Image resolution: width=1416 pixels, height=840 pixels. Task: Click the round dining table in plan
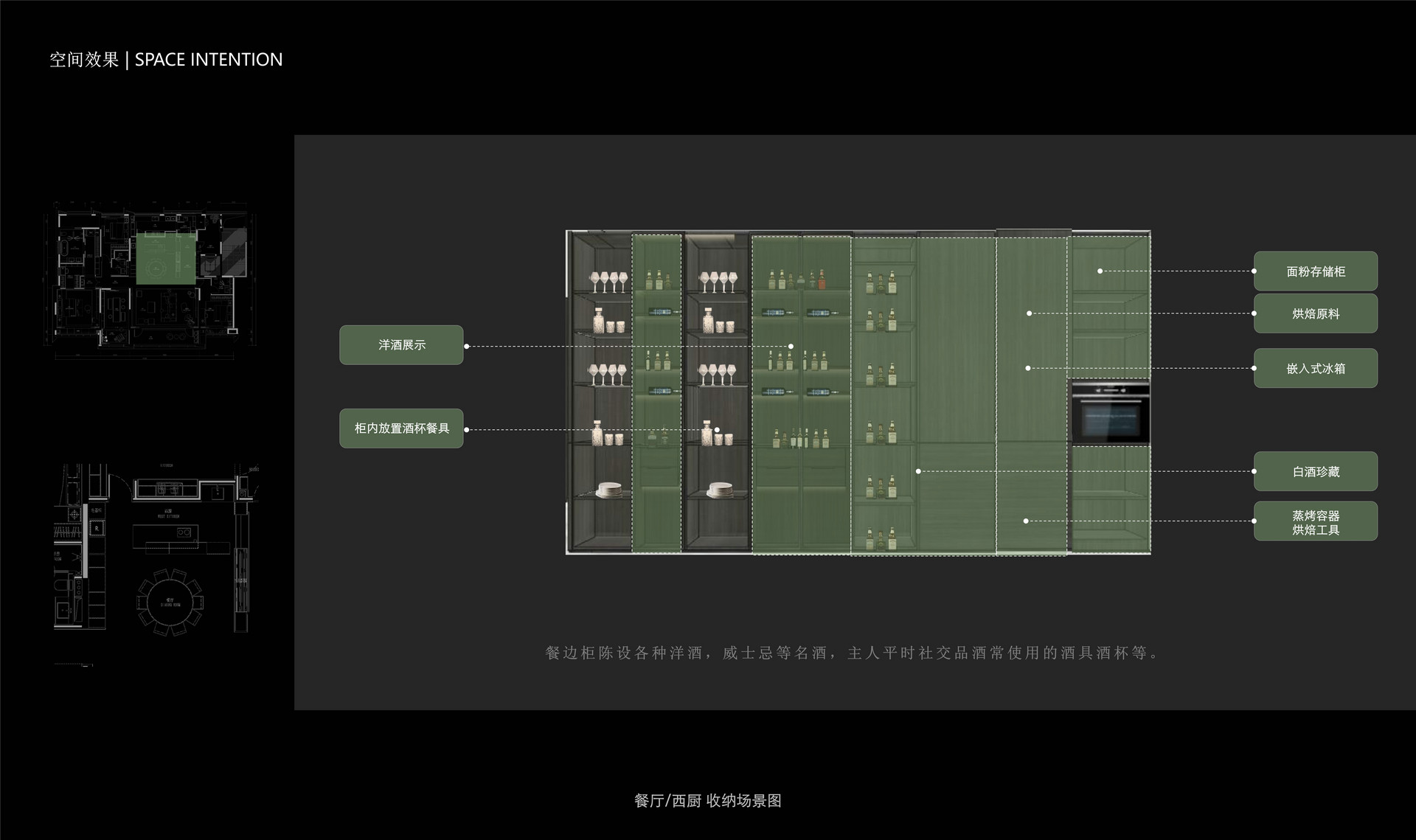point(170,602)
